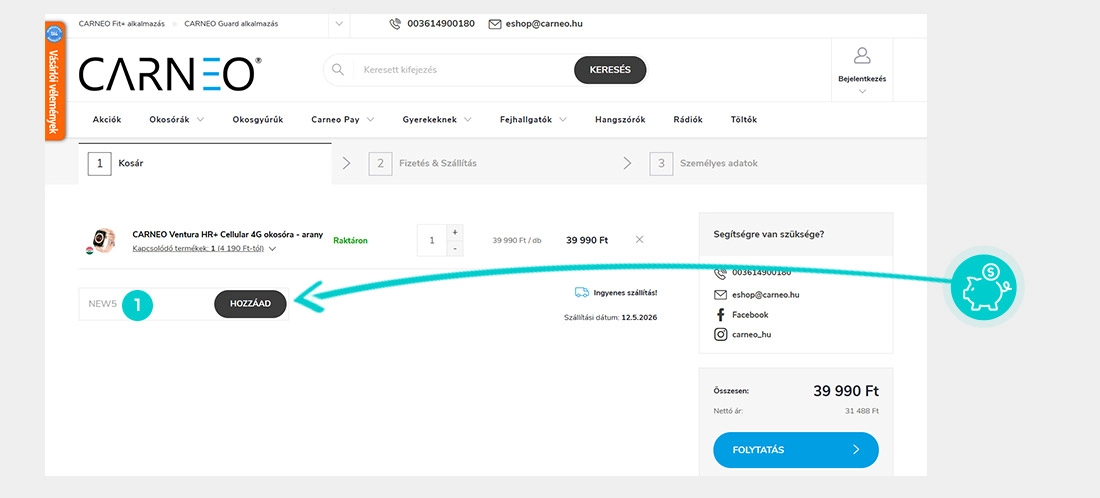Expand the Bejelentkezés dropdown
This screenshot has width=1100, height=498.
point(862,91)
